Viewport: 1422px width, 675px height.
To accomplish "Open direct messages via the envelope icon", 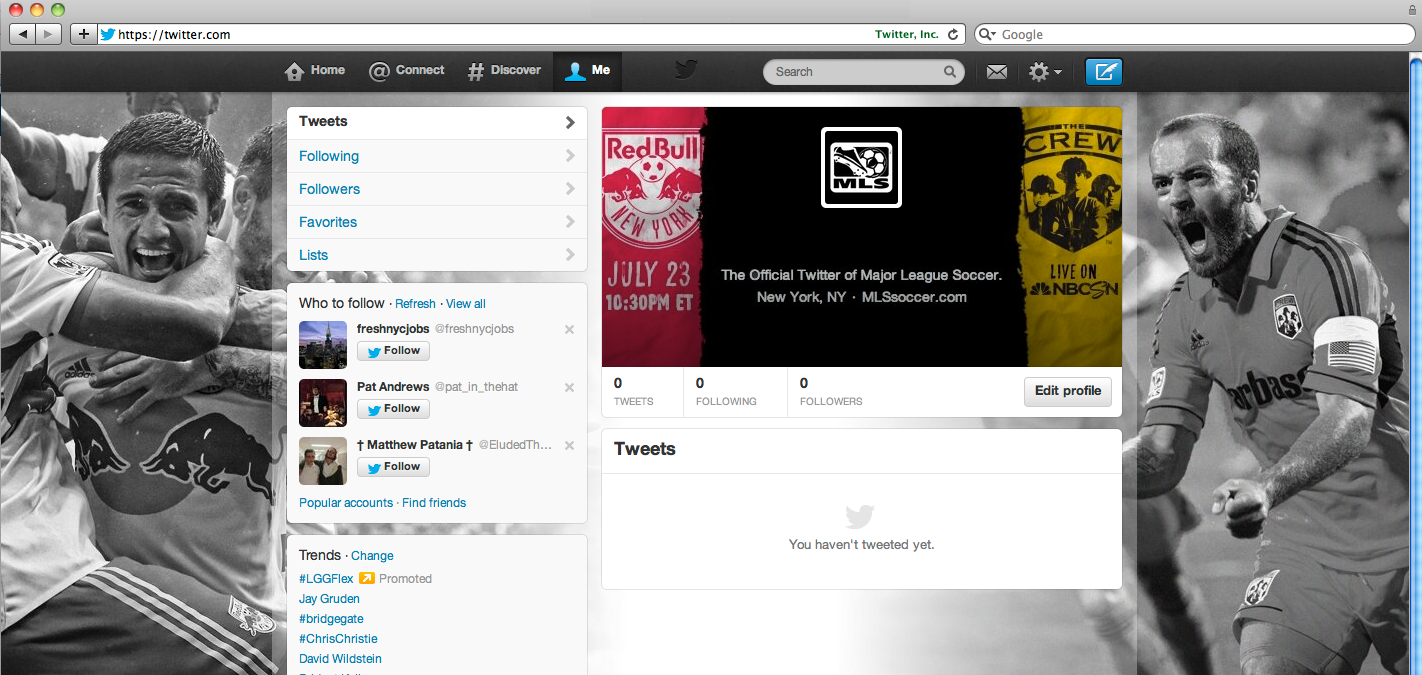I will (x=995, y=71).
